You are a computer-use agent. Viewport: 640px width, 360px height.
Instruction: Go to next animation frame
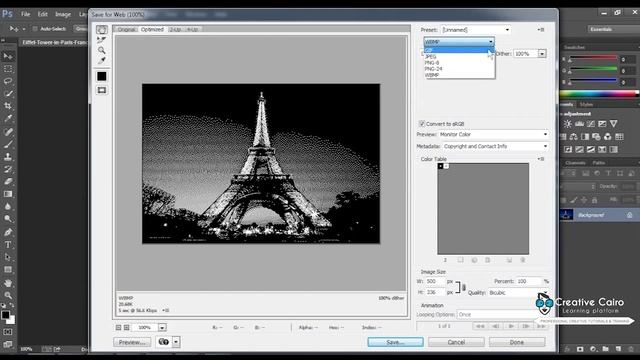pyautogui.click(x=526, y=326)
